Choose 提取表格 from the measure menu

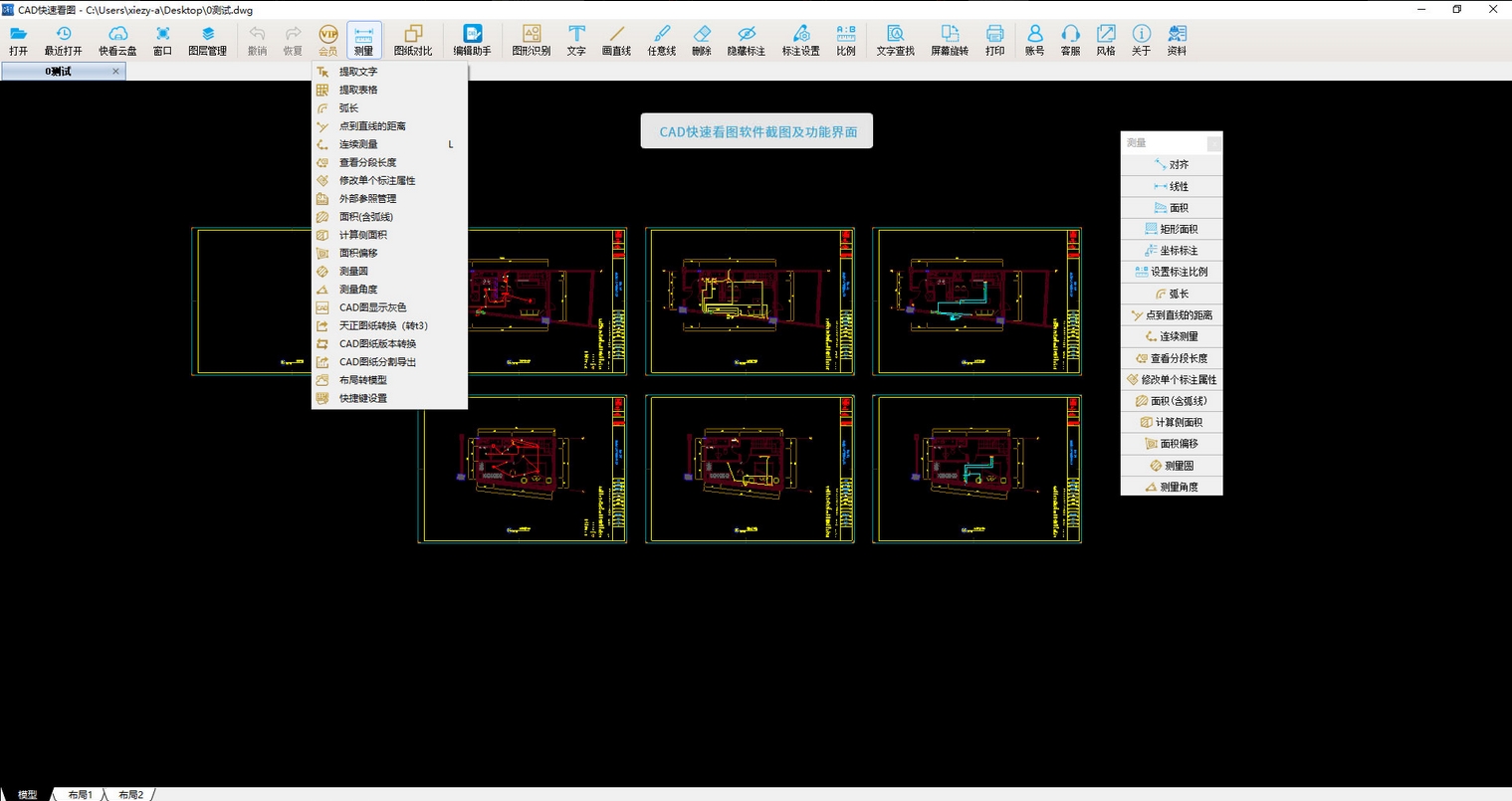389,90
